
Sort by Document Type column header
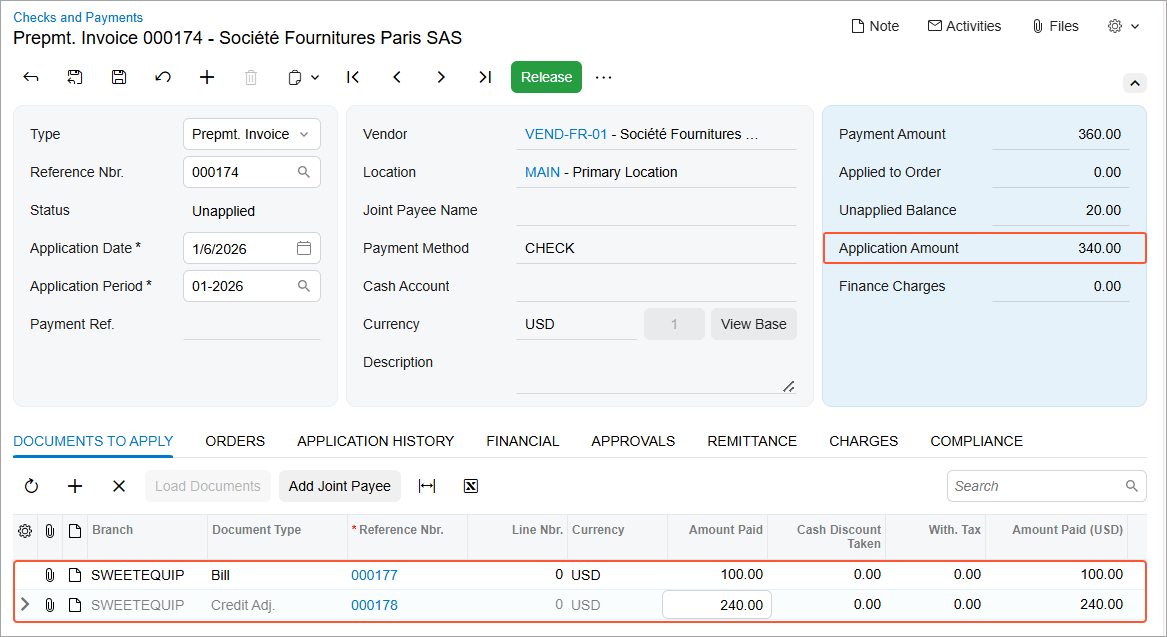257,530
